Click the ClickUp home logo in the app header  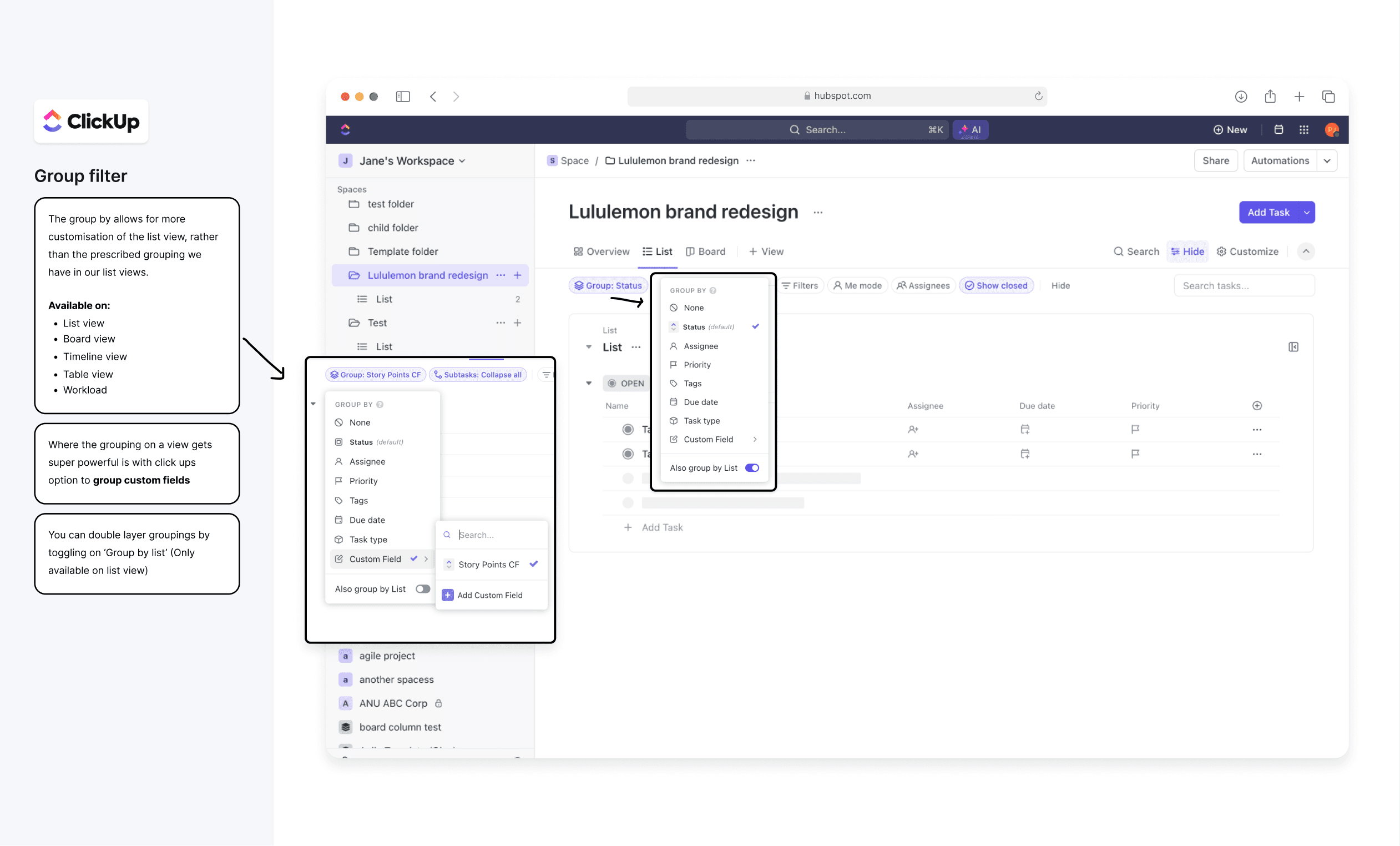pos(346,130)
